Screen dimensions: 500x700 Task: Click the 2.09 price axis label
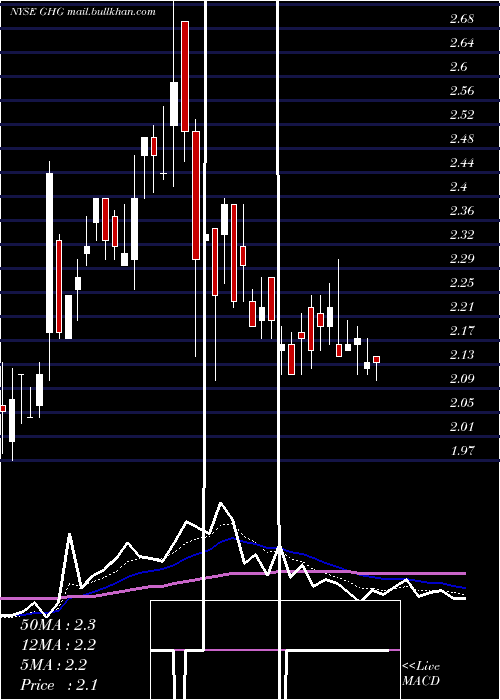462,379
